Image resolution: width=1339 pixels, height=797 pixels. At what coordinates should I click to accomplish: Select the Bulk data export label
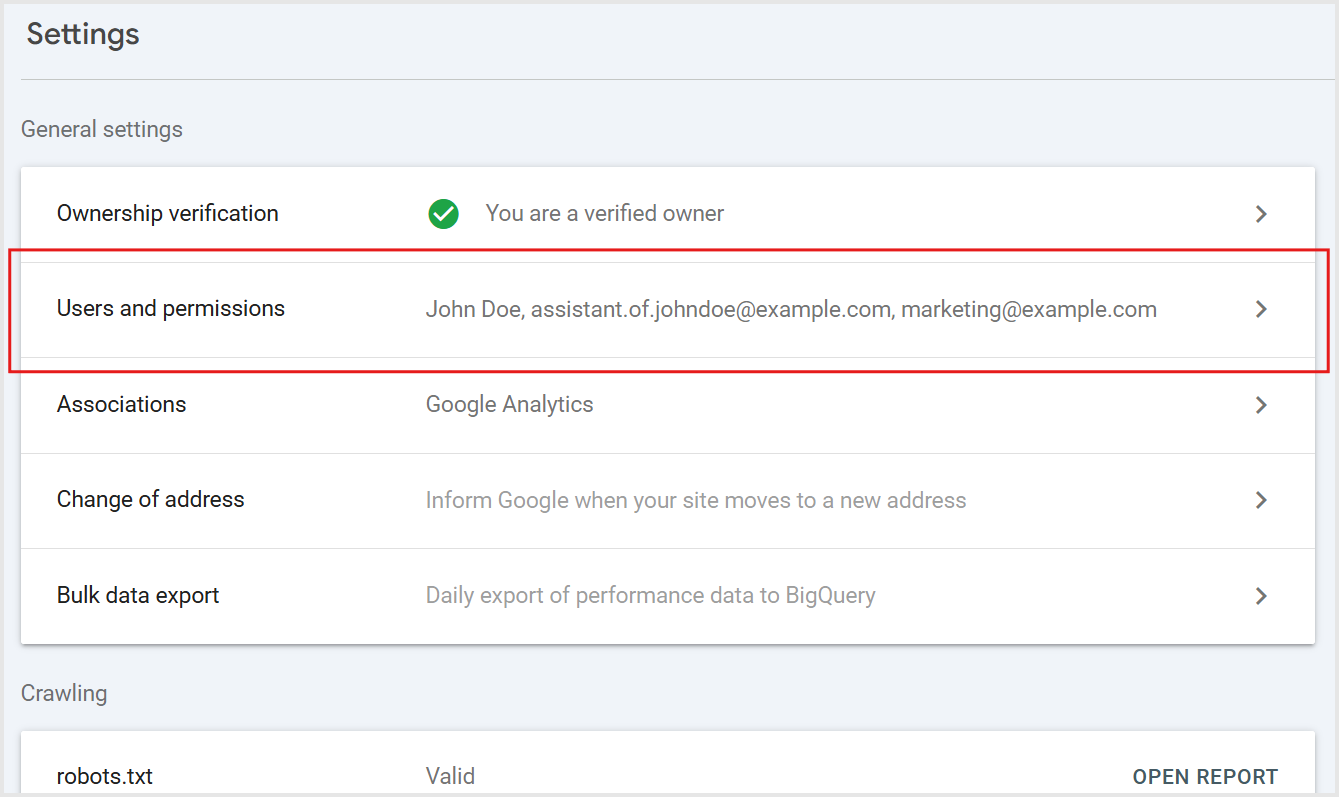pyautogui.click(x=138, y=596)
